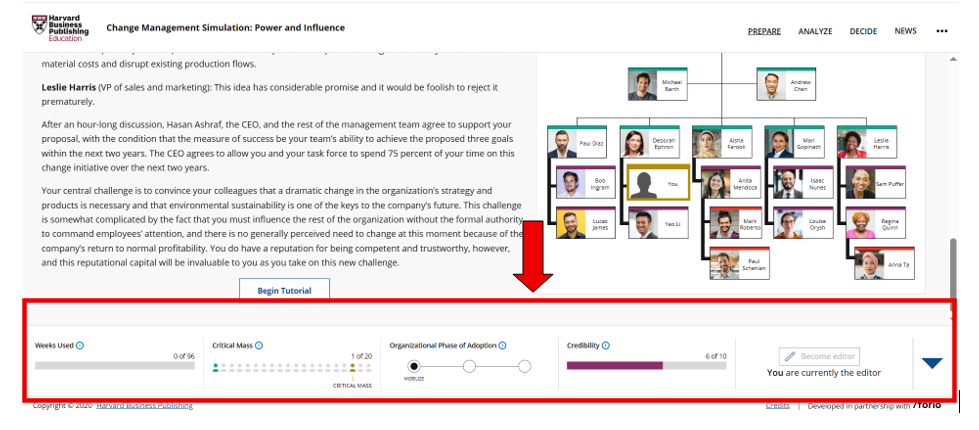Select the Mobilize phase radio circle
The height and width of the screenshot is (430, 979).
pyautogui.click(x=414, y=367)
